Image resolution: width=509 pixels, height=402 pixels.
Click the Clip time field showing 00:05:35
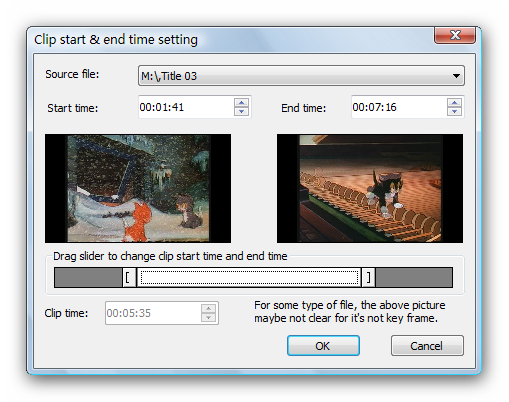coord(153,313)
